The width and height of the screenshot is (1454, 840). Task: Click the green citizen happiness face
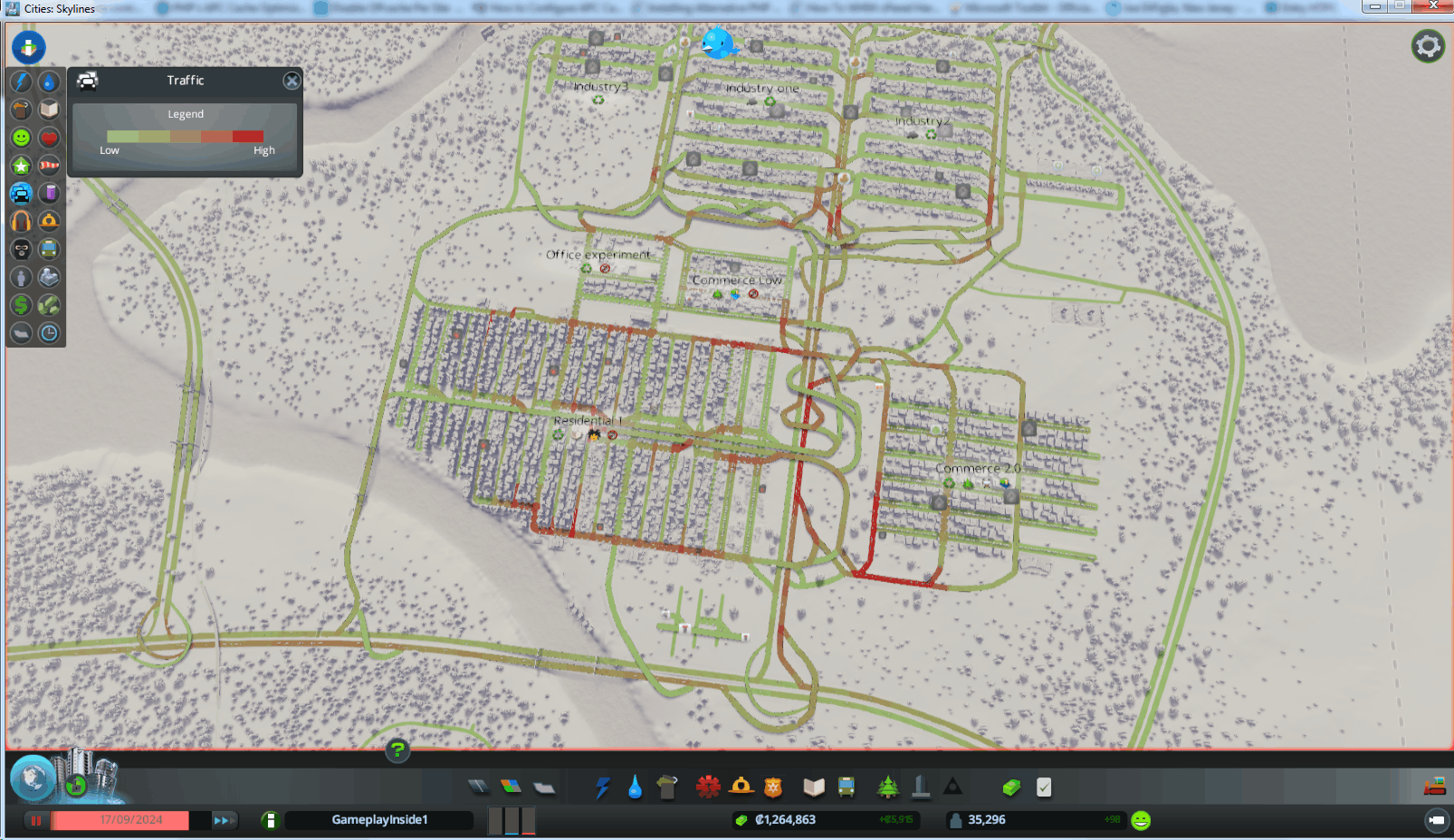(x=1141, y=820)
